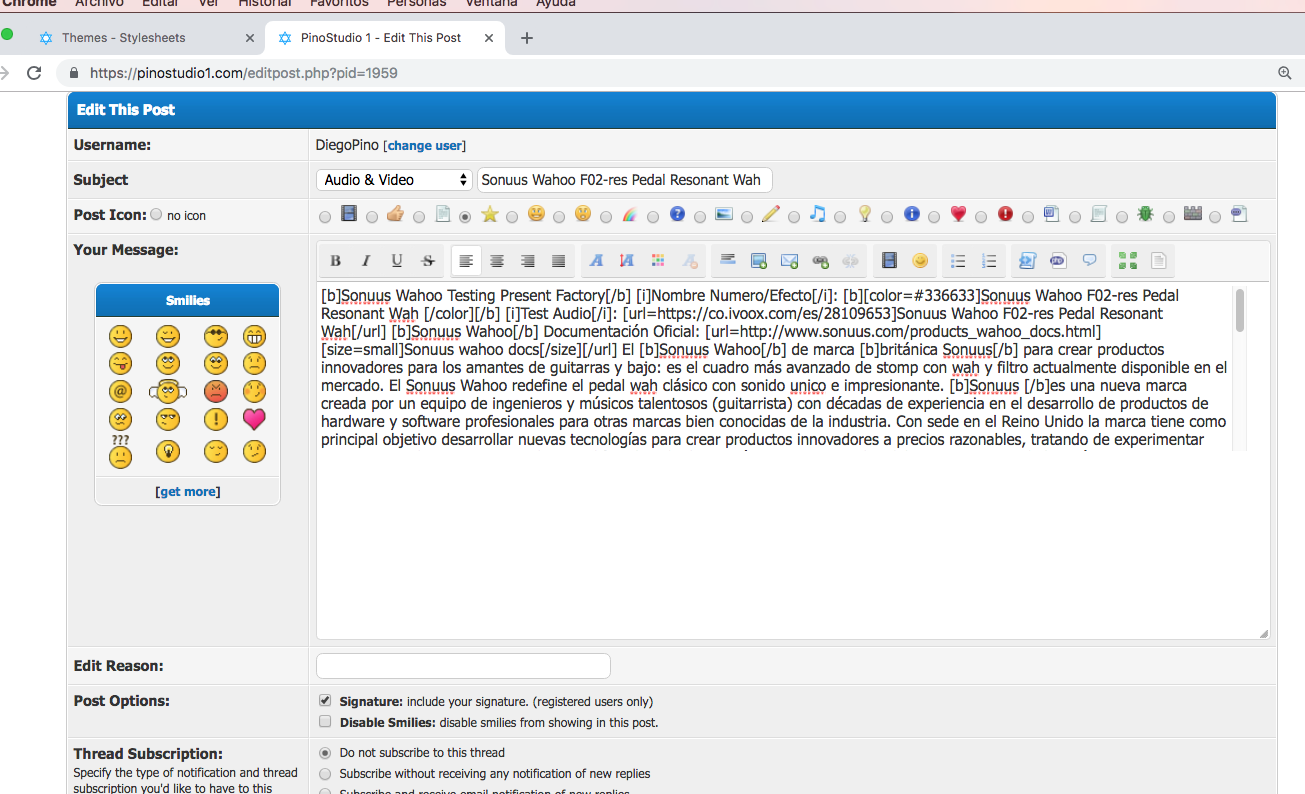Insert a PHP code block
Screen dimensions: 1305x794
[1058, 261]
